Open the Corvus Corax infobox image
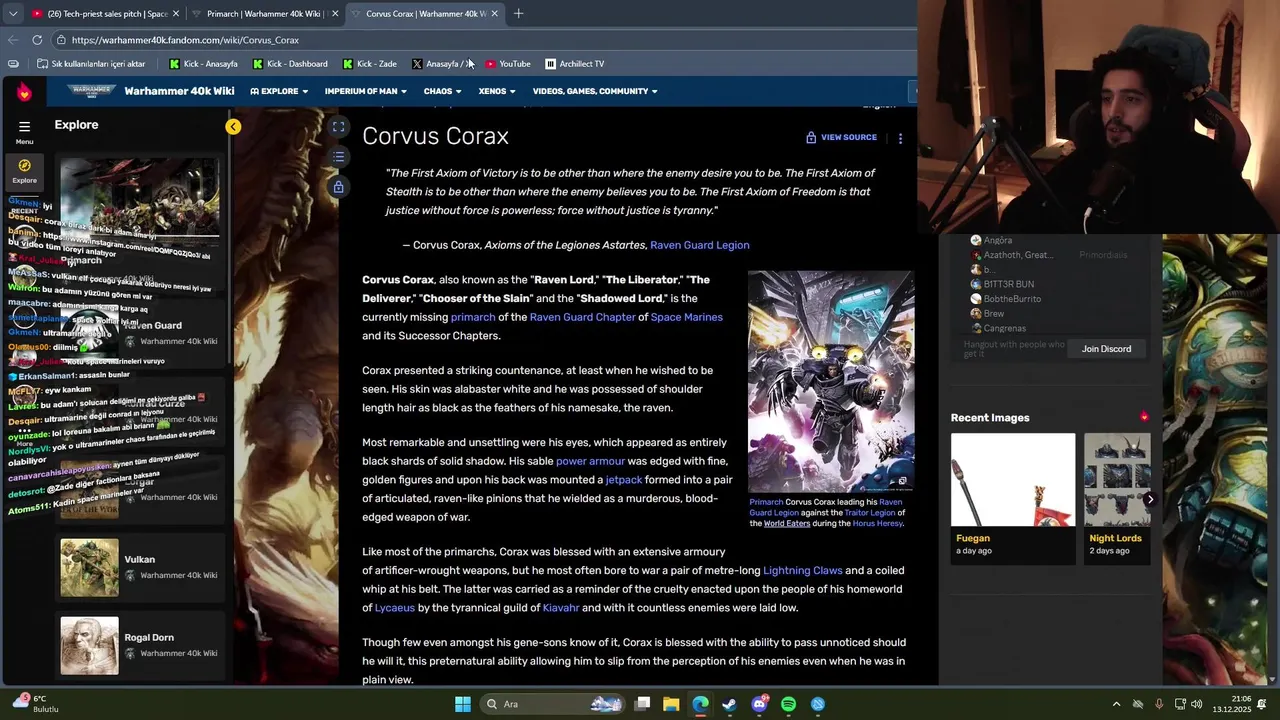1280x720 pixels. [831, 381]
